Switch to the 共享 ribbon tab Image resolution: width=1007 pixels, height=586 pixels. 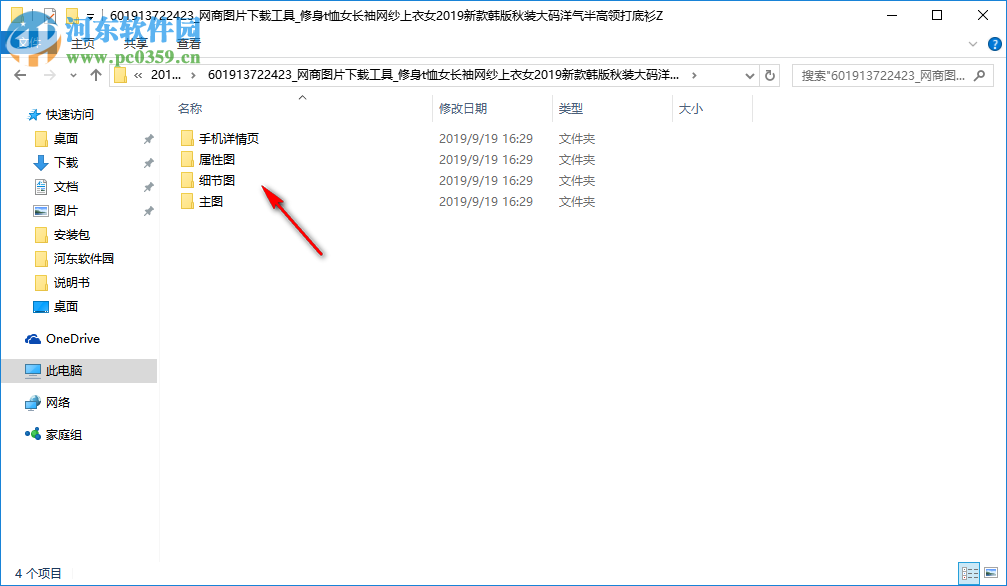coord(136,43)
